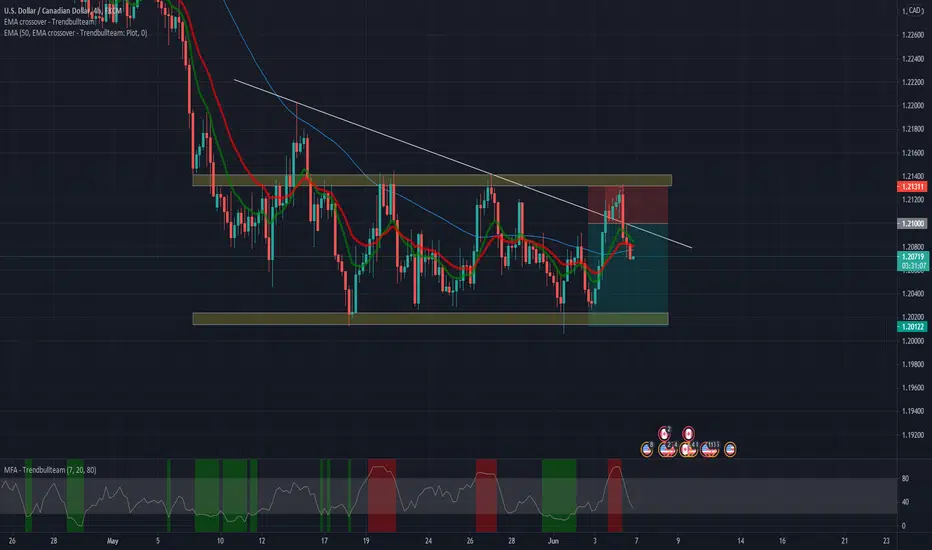
Task: Click the Jun label on time axis
Action: click(553, 541)
